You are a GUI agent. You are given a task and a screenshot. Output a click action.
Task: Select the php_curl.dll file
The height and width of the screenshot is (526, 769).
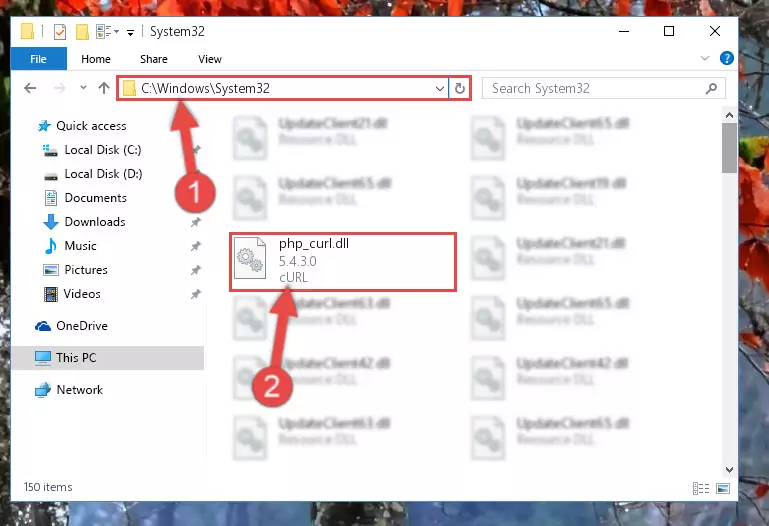click(343, 262)
